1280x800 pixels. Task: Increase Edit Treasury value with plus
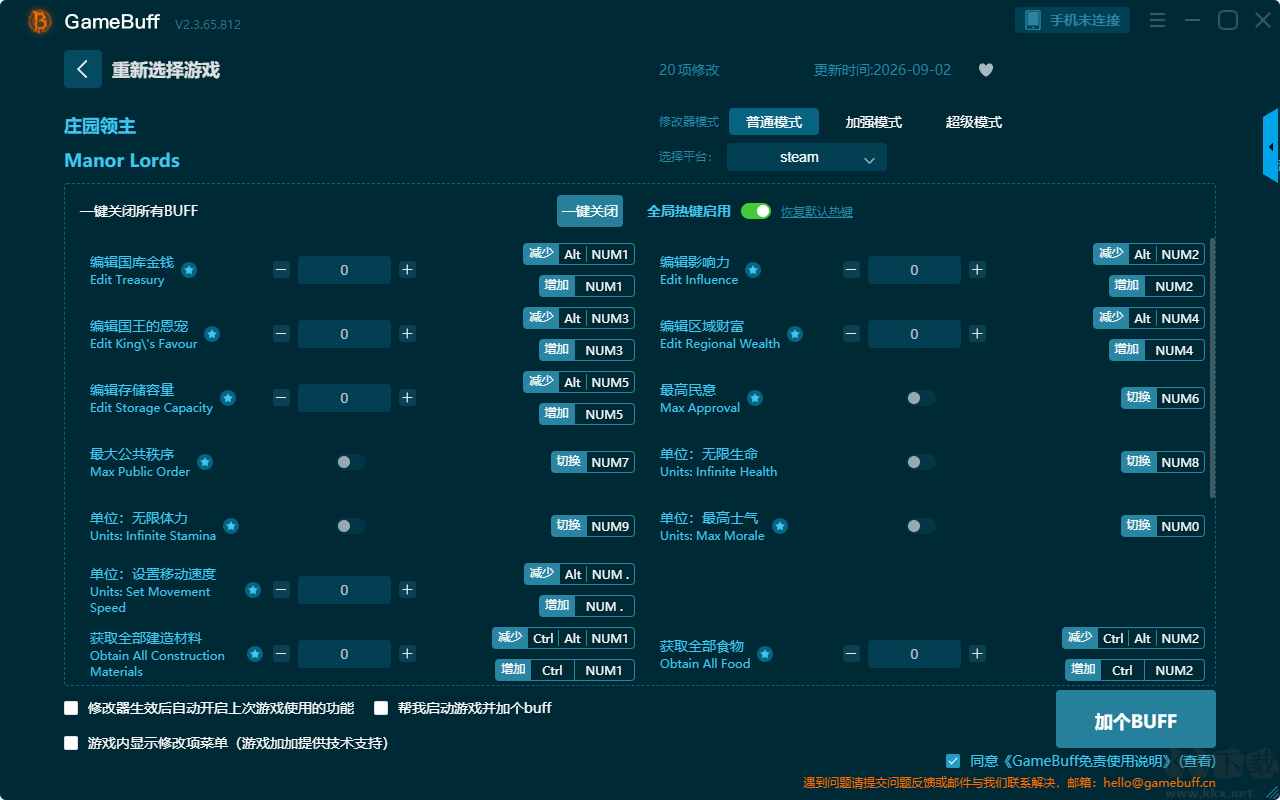[x=407, y=270]
